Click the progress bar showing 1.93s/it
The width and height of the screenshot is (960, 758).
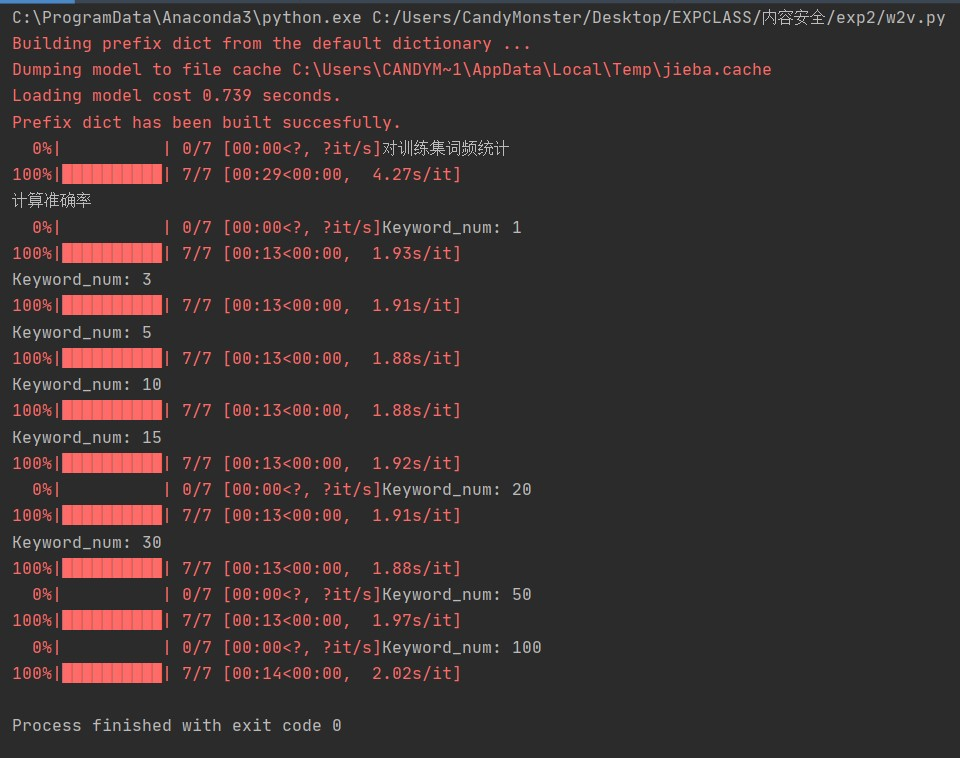112,254
